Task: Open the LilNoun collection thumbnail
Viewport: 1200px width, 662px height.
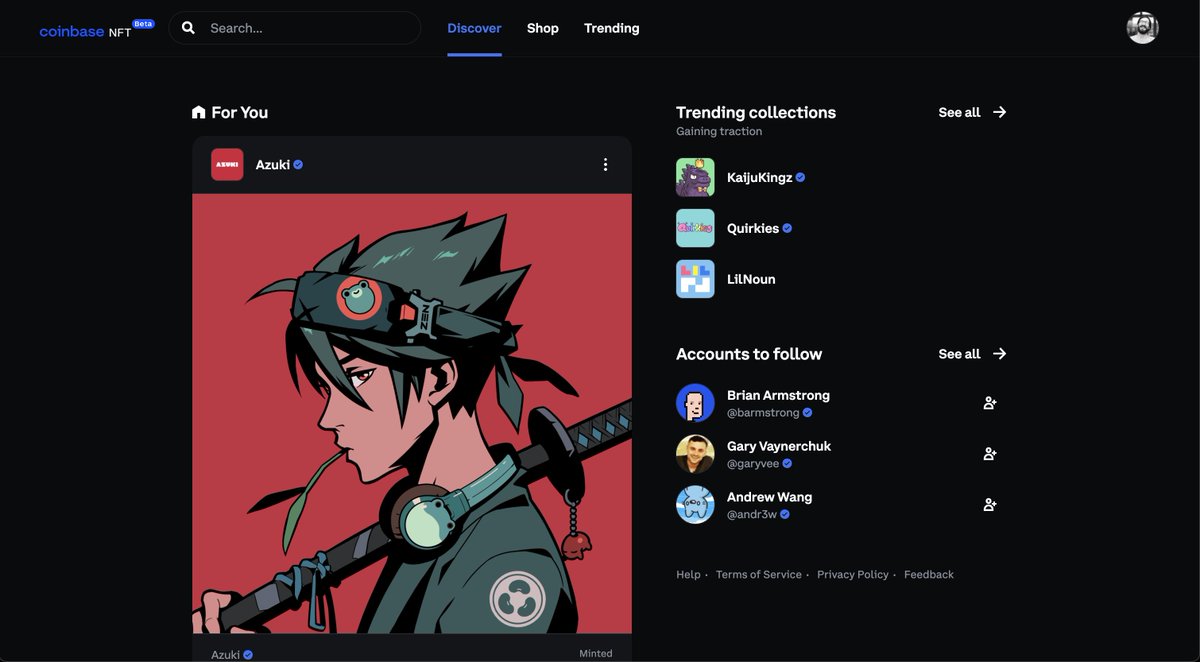Action: tap(695, 279)
